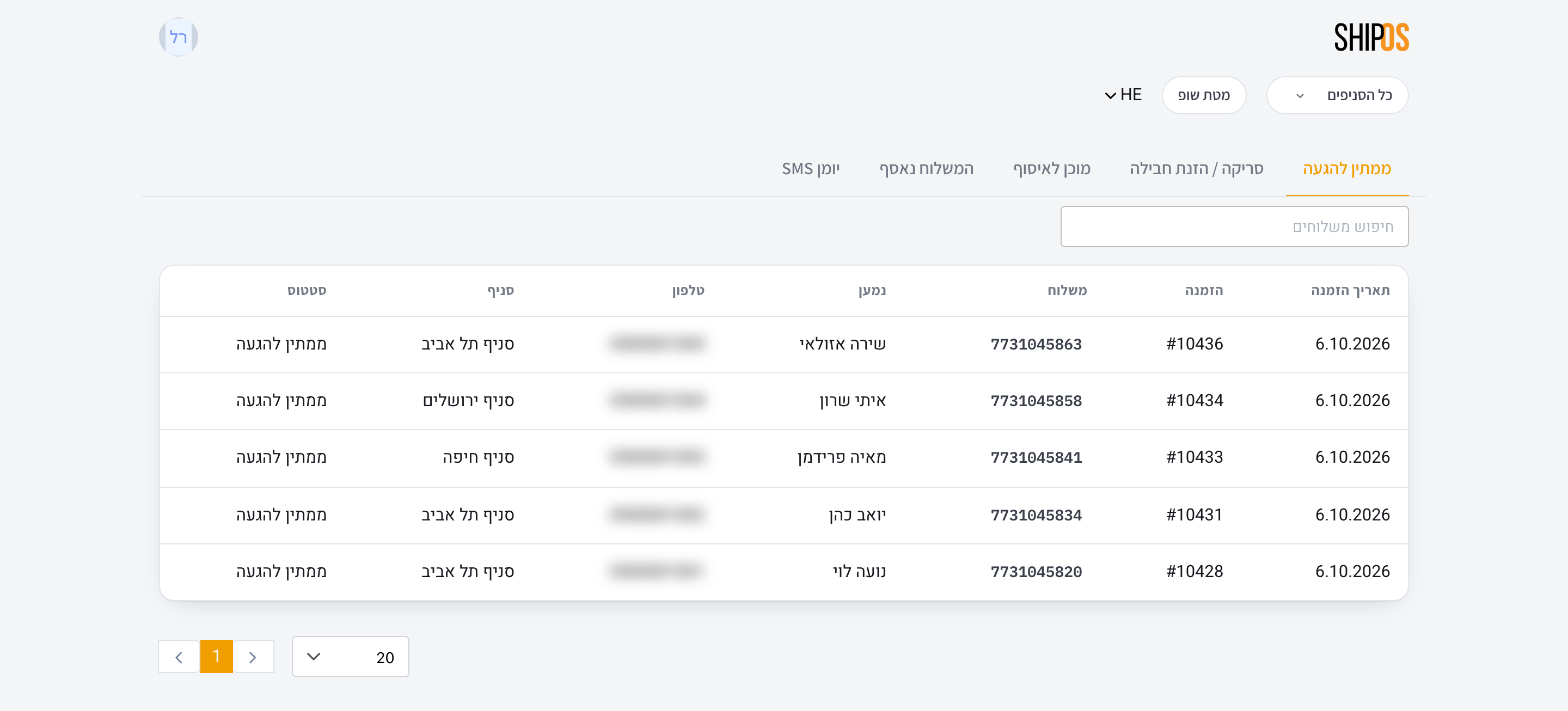Open the כל הסניפים branch dropdown
The width and height of the screenshot is (1568, 711).
point(1337,95)
